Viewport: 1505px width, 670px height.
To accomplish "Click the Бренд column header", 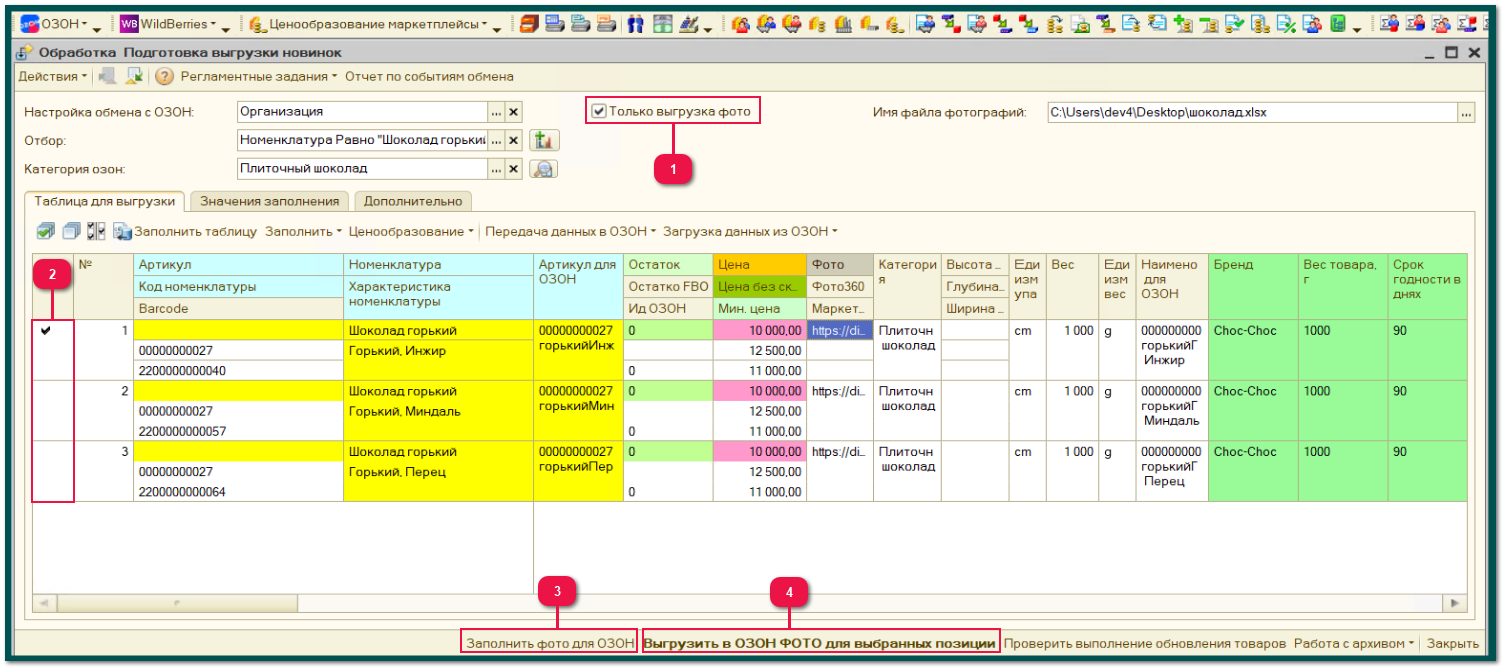I will pyautogui.click(x=1253, y=286).
